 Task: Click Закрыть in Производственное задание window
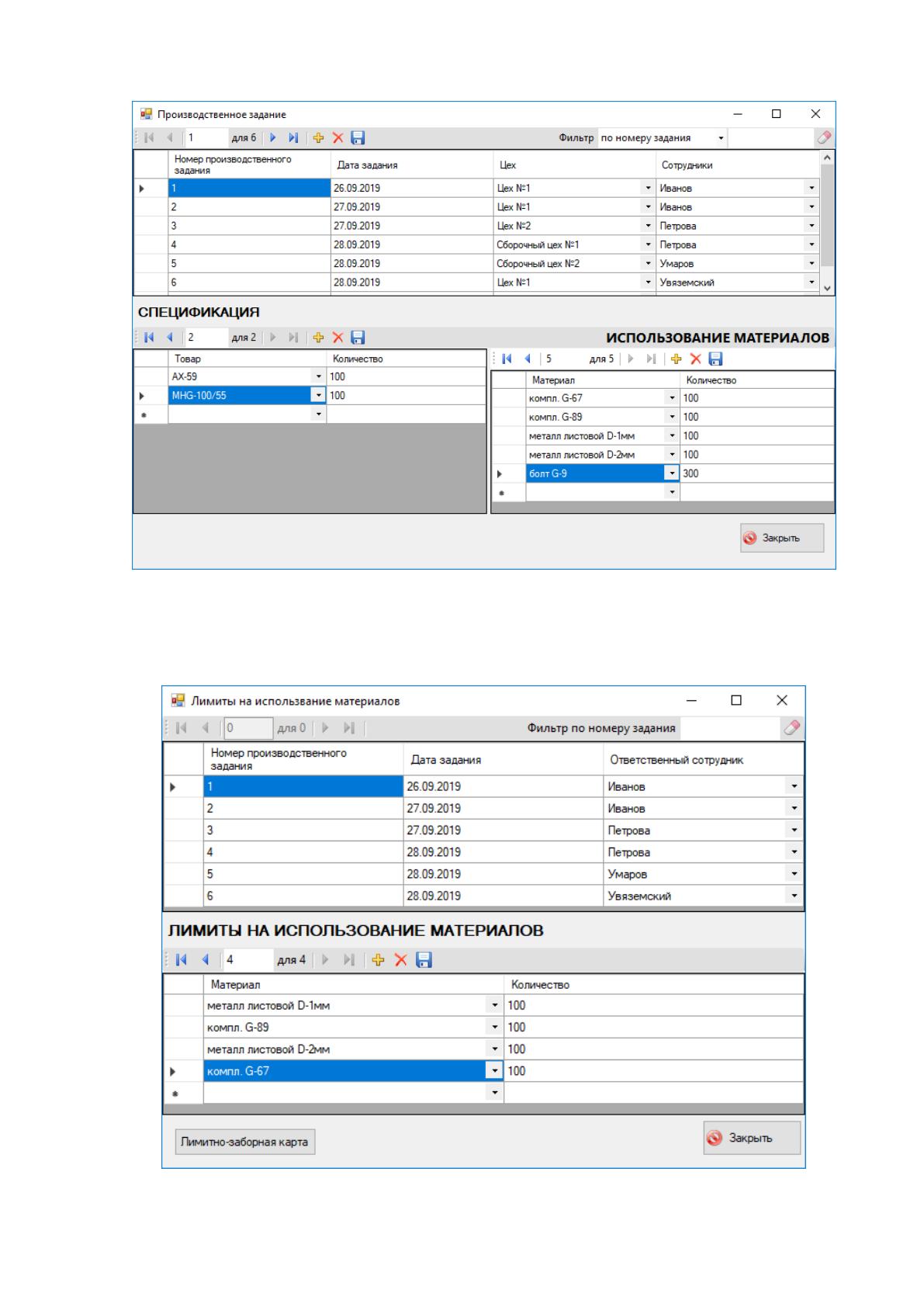tap(781, 538)
